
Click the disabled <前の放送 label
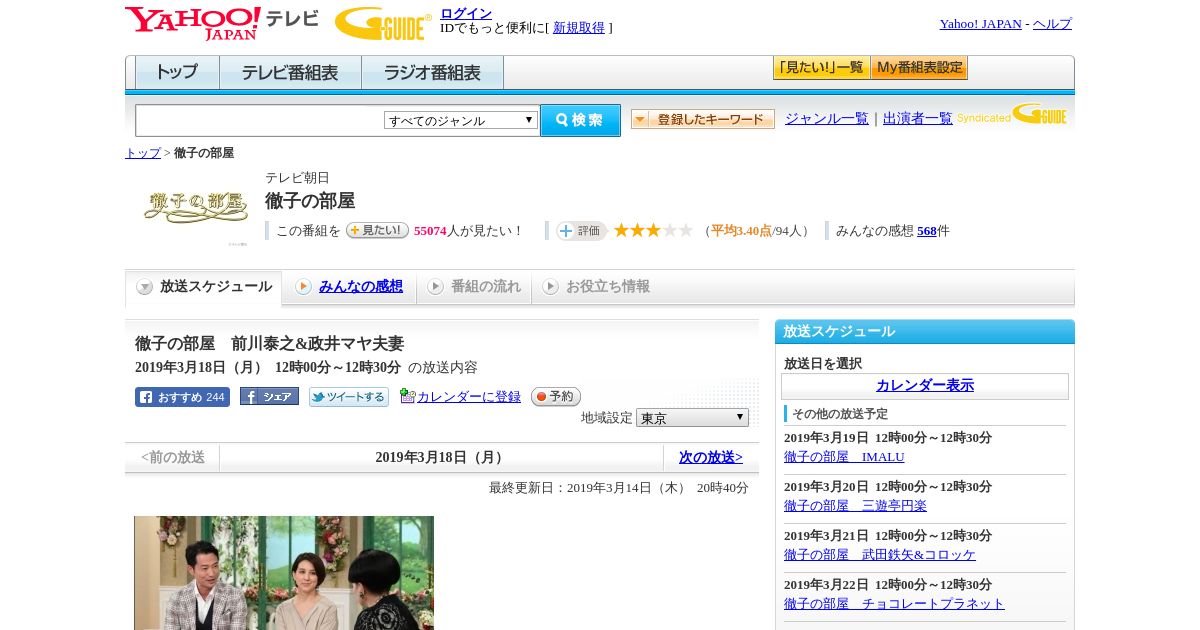(173, 458)
